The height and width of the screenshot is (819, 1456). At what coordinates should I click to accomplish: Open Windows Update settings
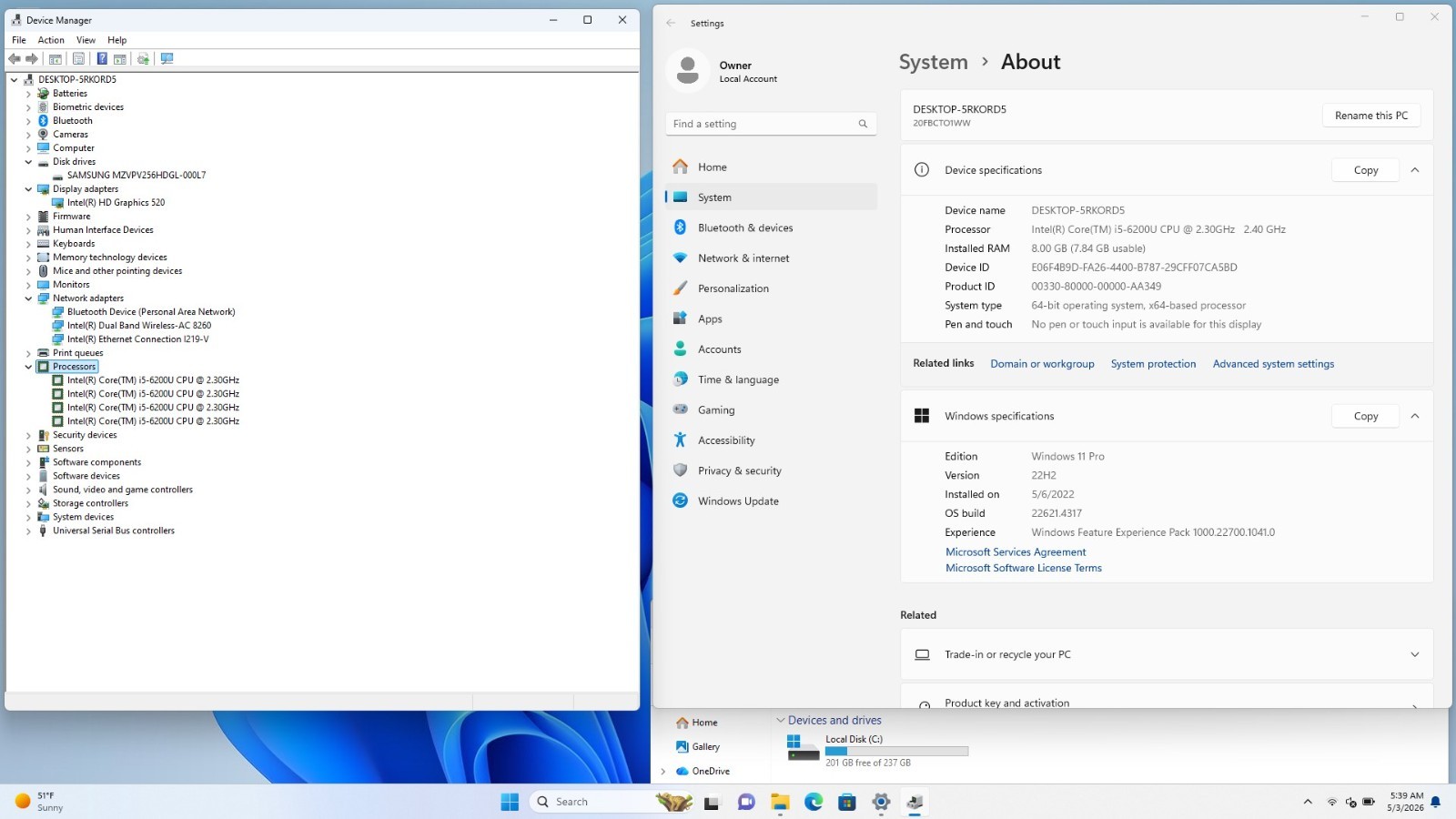point(771,501)
